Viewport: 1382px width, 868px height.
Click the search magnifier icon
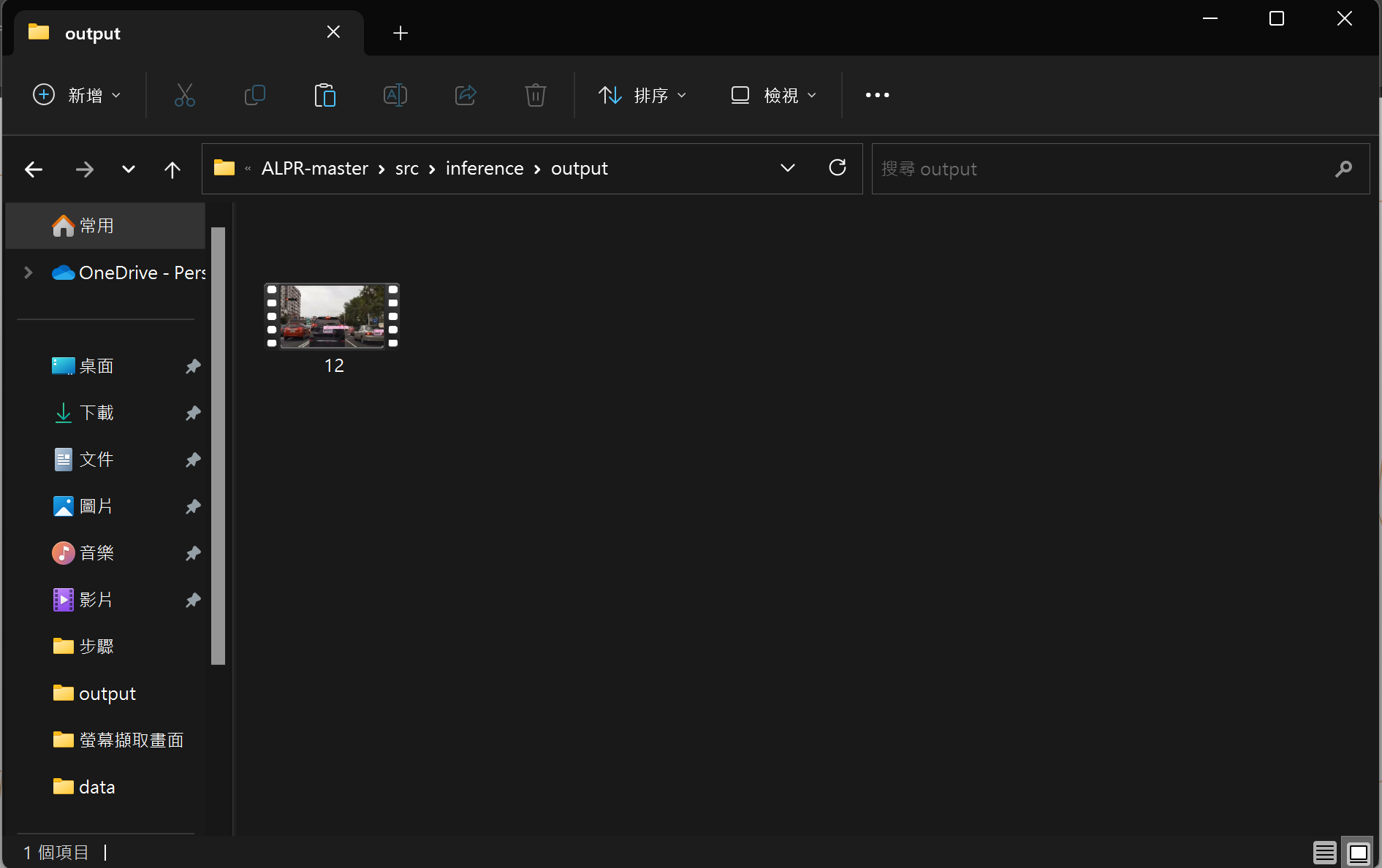(x=1343, y=169)
